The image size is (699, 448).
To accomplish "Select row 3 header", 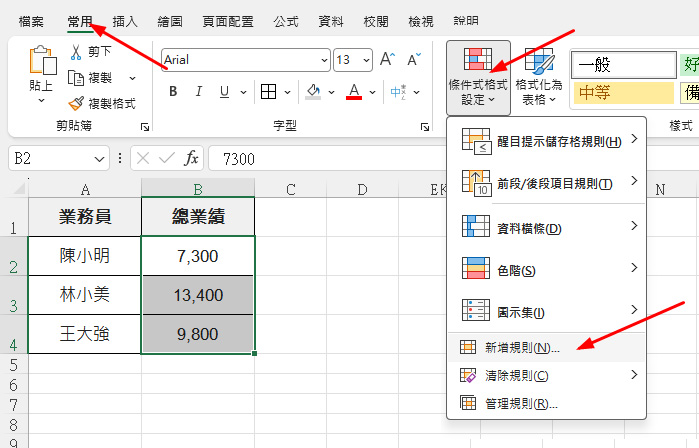I will [14, 296].
